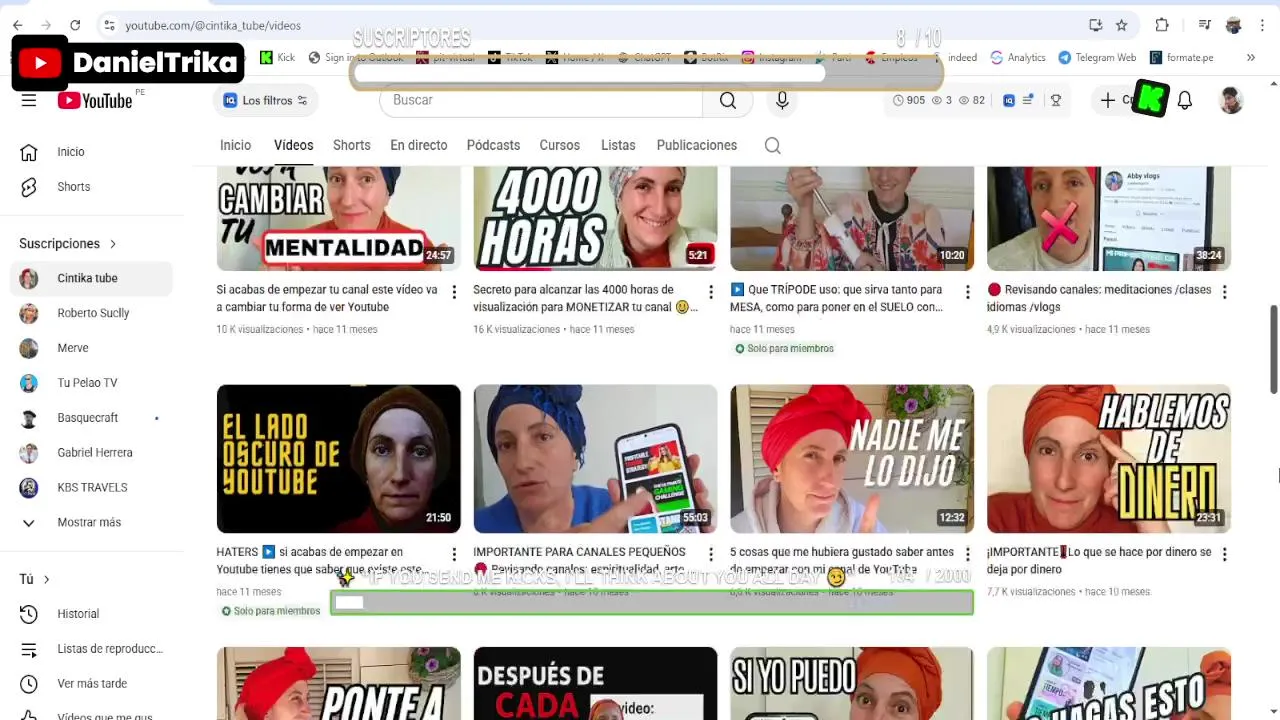Play the 'HABLEMOS DE DINERO' thumbnail
This screenshot has width=1280, height=720.
(x=1109, y=459)
